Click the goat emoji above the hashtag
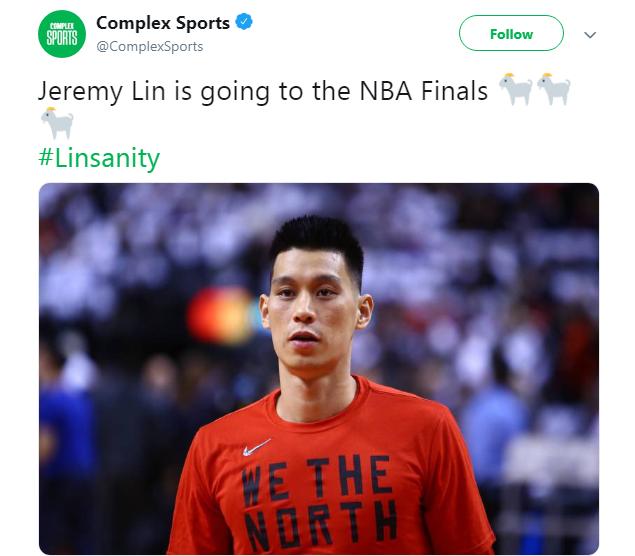Image resolution: width=635 pixels, height=556 pixels. coord(57,123)
